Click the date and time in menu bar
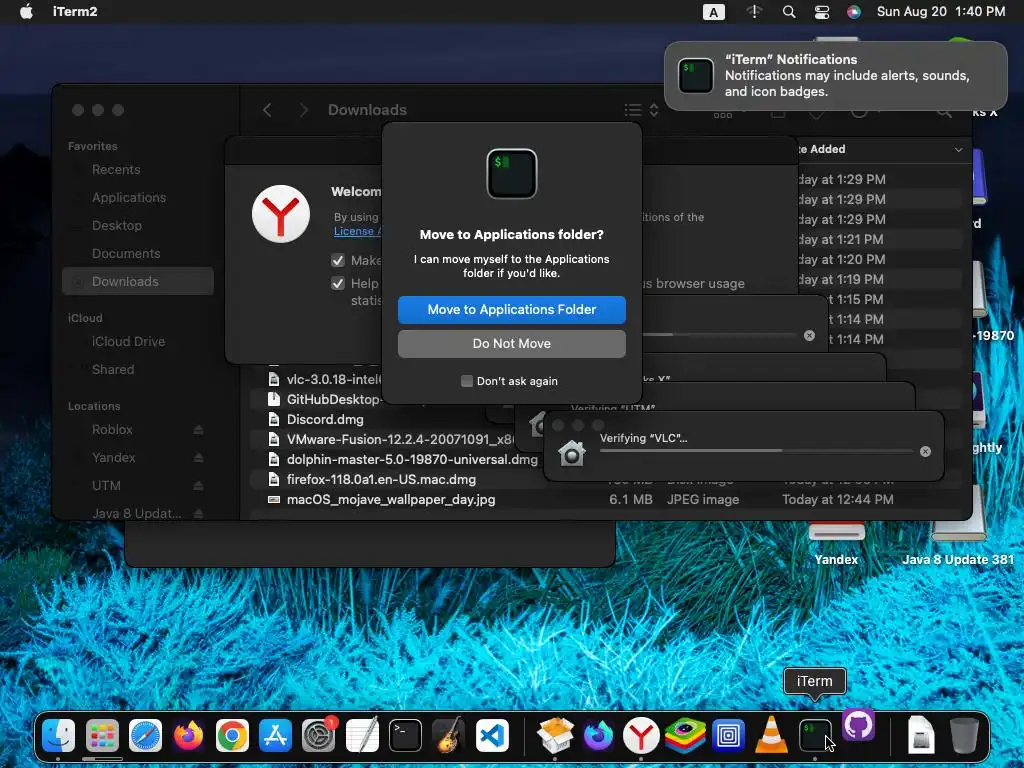Screen dimensions: 1024x768 (940, 12)
